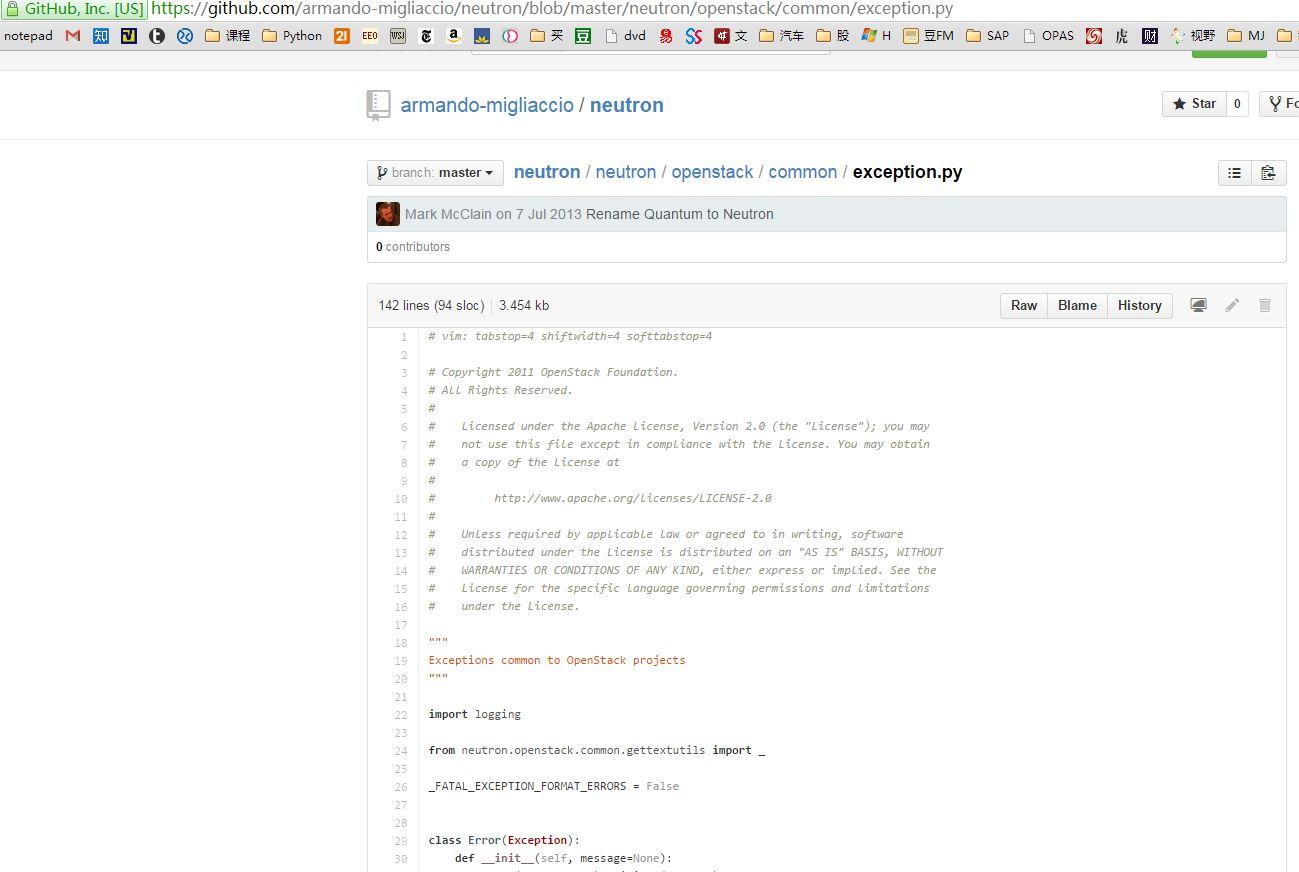This screenshot has height=872, width=1299.
Task: Open the neutron repository title link
Action: tap(627, 105)
